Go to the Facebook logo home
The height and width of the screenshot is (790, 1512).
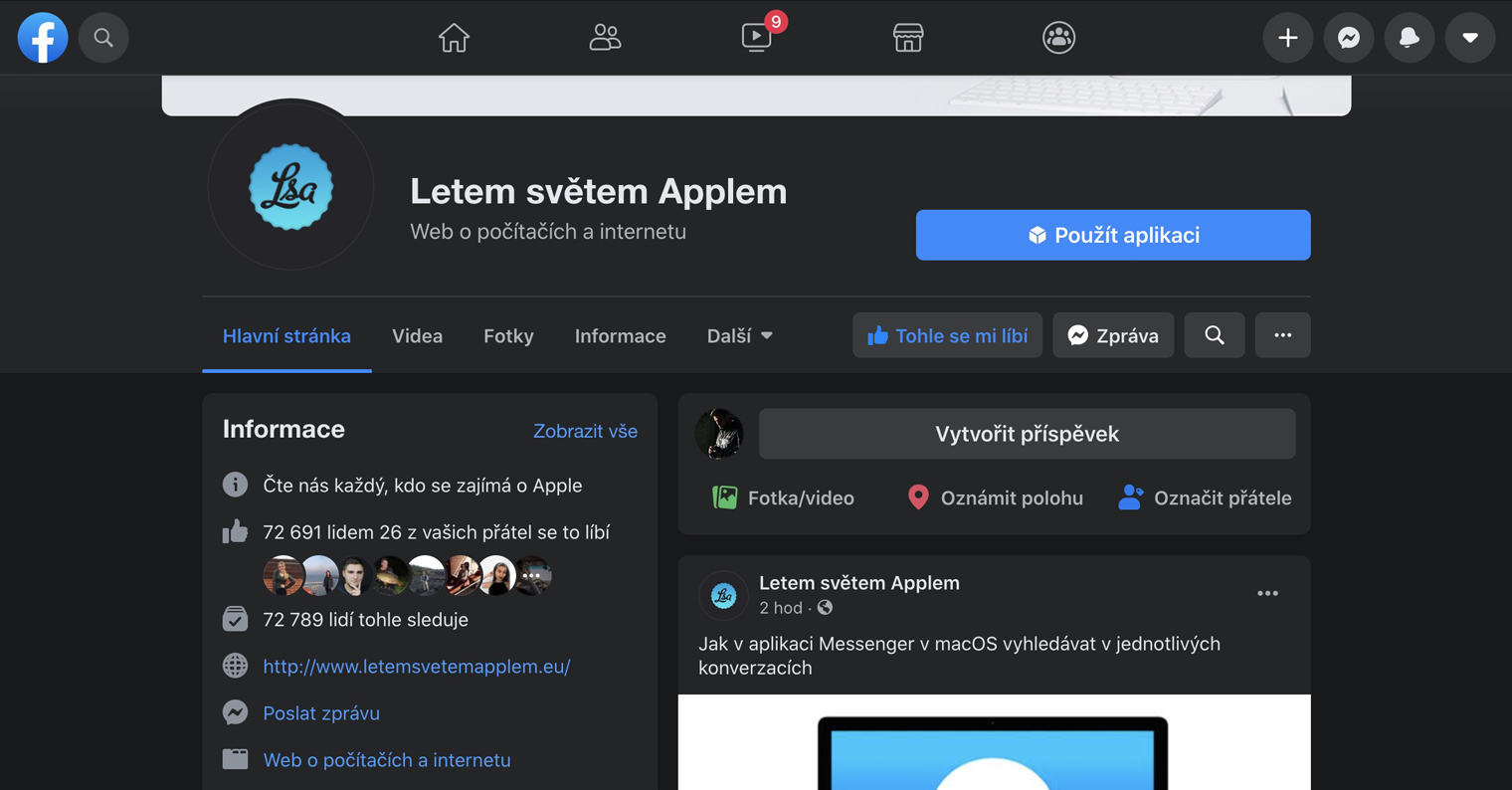click(x=43, y=38)
